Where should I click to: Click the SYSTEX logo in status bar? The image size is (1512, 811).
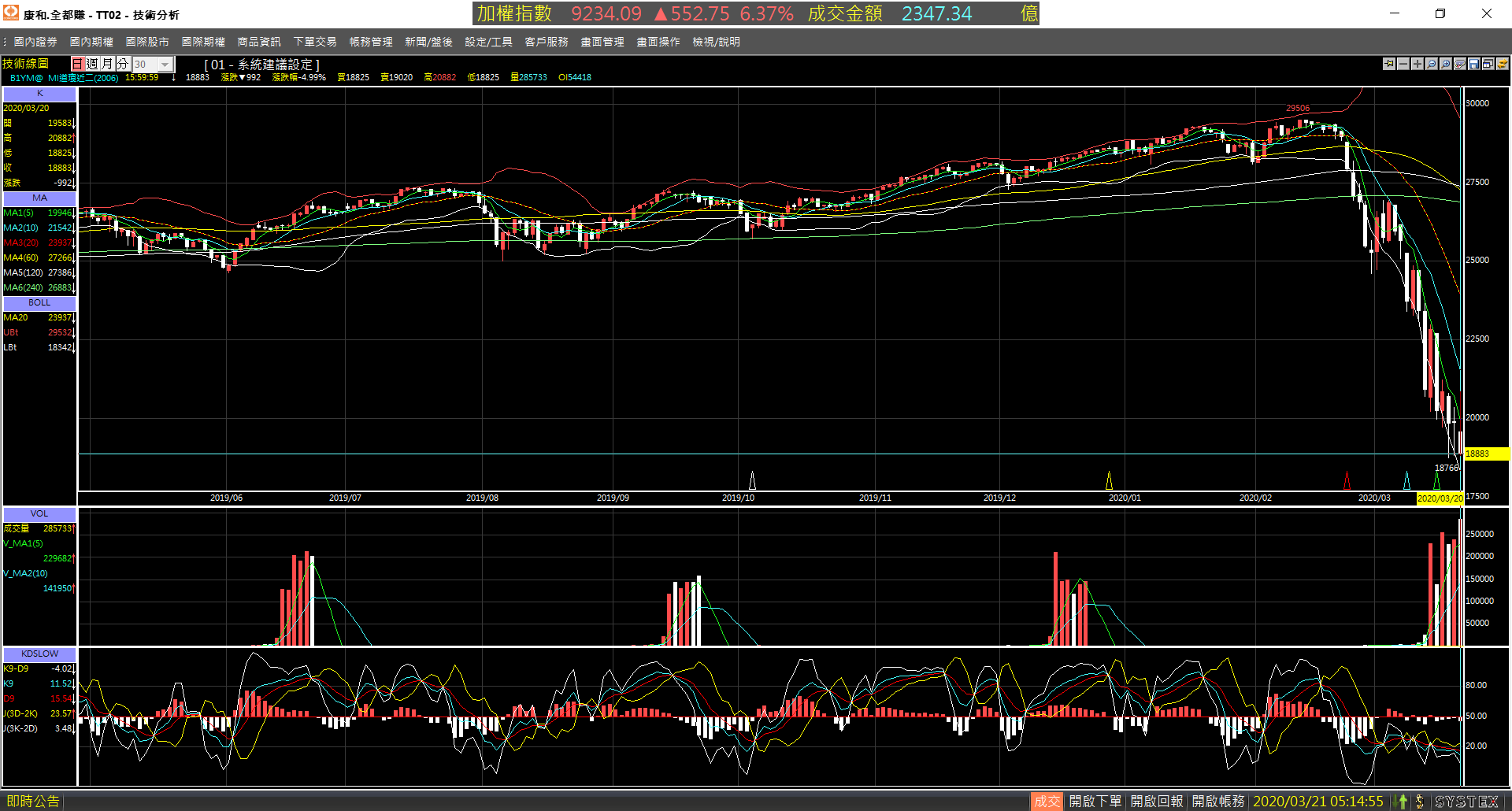(1466, 802)
